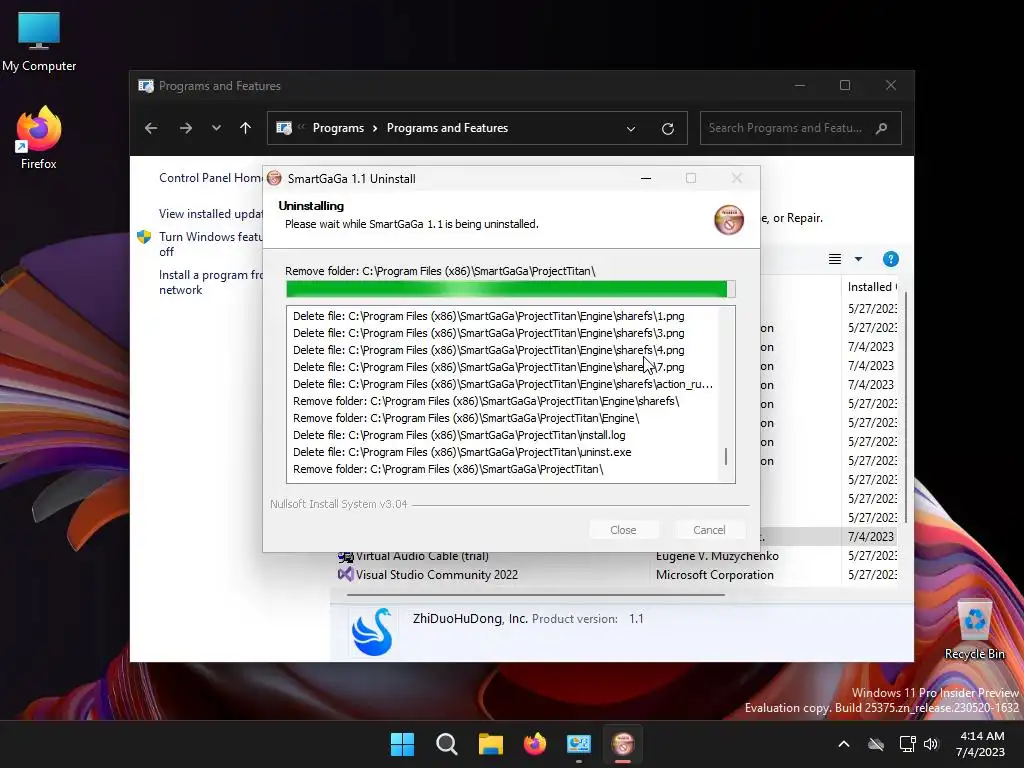
Task: Open File Explorer from the taskbar
Action: click(490, 744)
